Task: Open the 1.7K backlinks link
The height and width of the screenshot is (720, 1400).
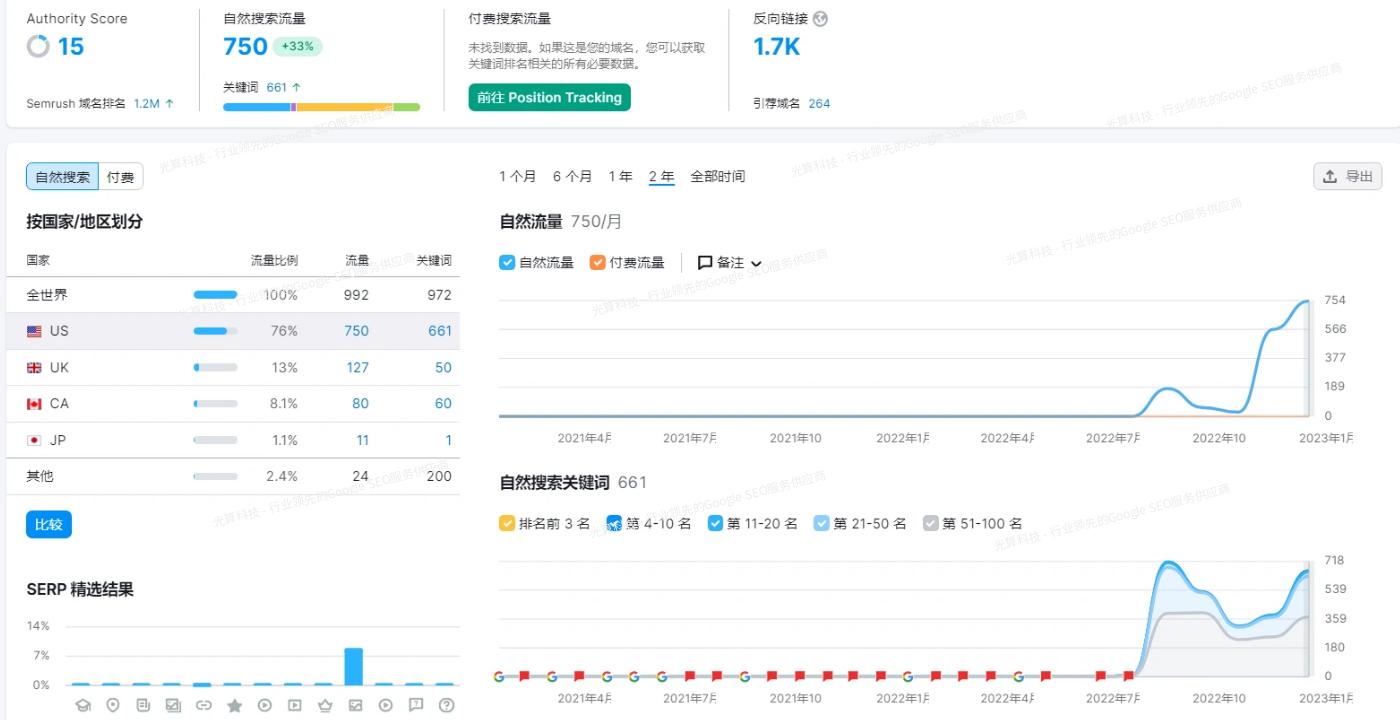Action: click(x=777, y=45)
